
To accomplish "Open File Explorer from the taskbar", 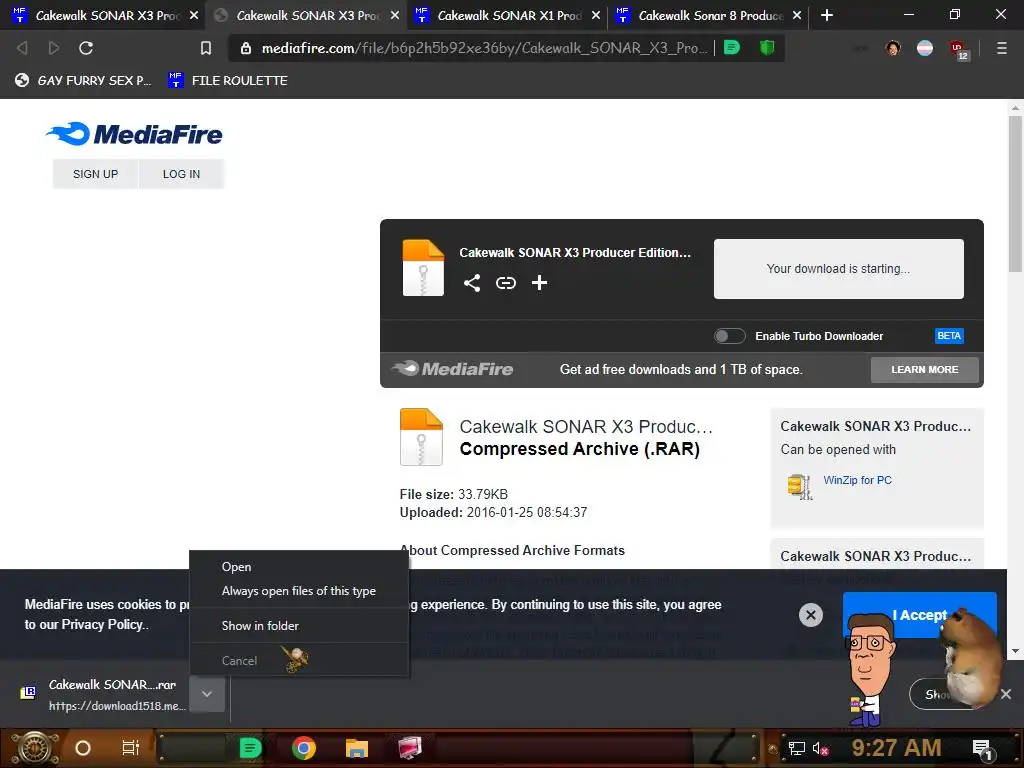I will [x=357, y=748].
